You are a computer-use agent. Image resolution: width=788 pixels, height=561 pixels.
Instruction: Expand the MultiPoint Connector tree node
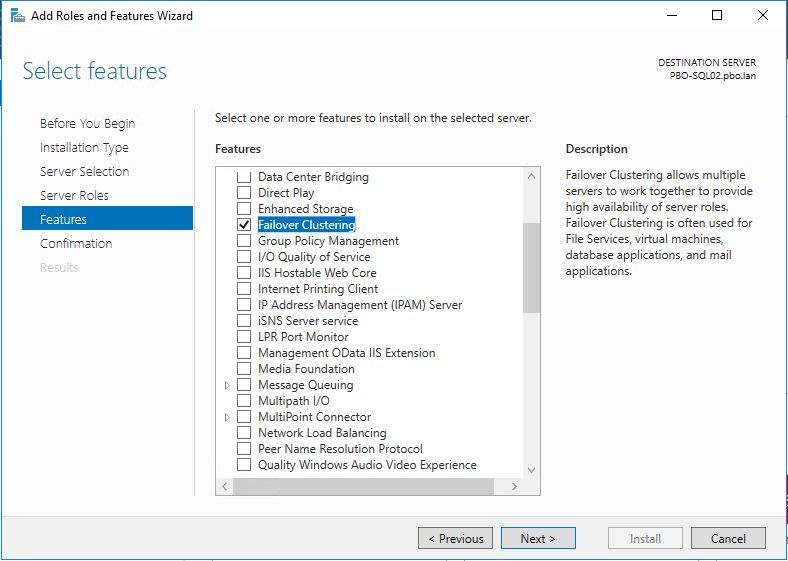(227, 417)
